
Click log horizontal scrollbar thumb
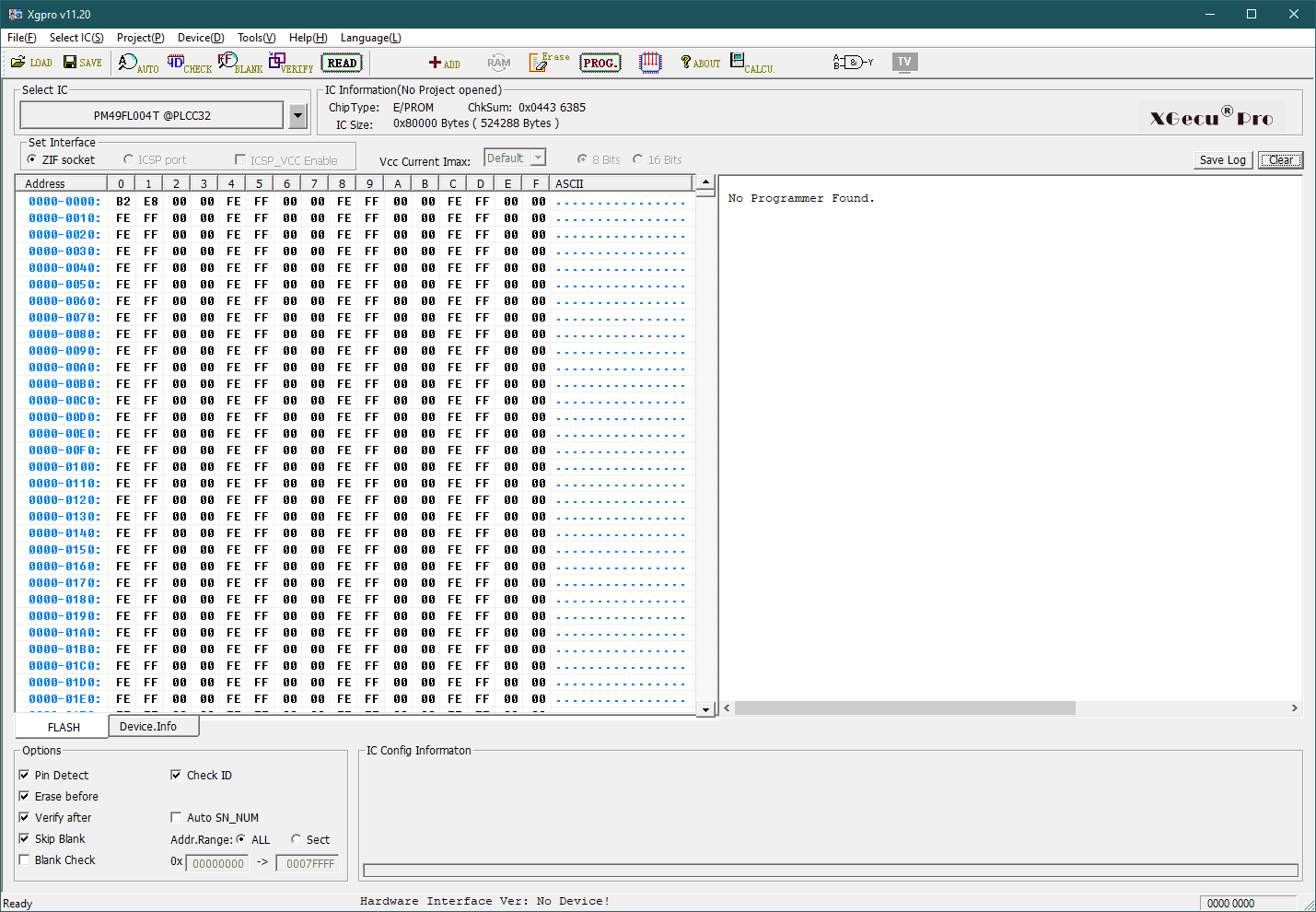[x=904, y=708]
